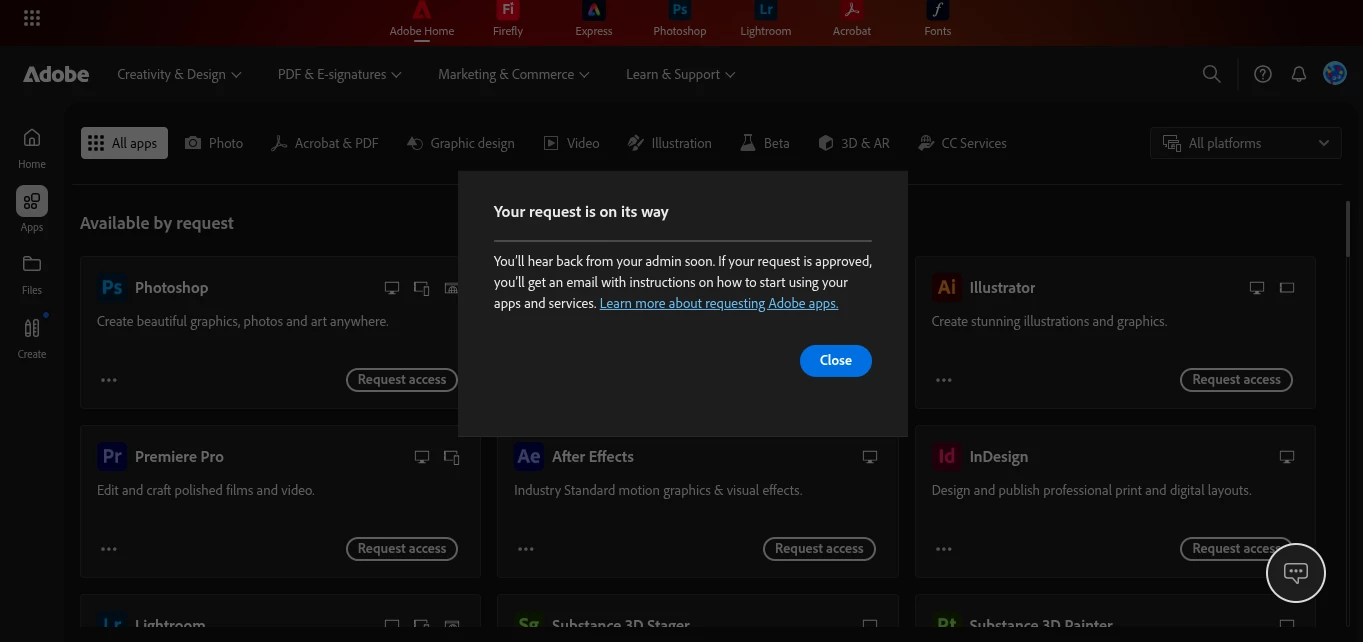Click the Premiere Pro Pr app icon
The height and width of the screenshot is (642, 1363).
tap(112, 457)
